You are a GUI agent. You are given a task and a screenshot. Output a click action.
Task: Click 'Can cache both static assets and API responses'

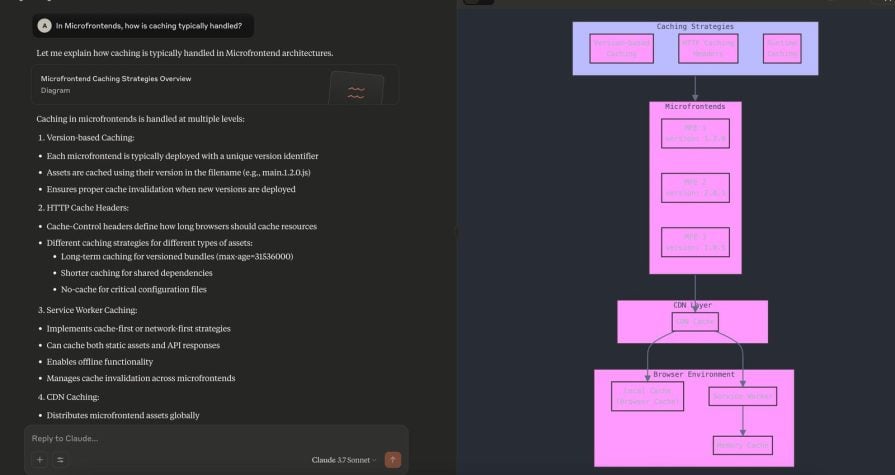[133, 345]
